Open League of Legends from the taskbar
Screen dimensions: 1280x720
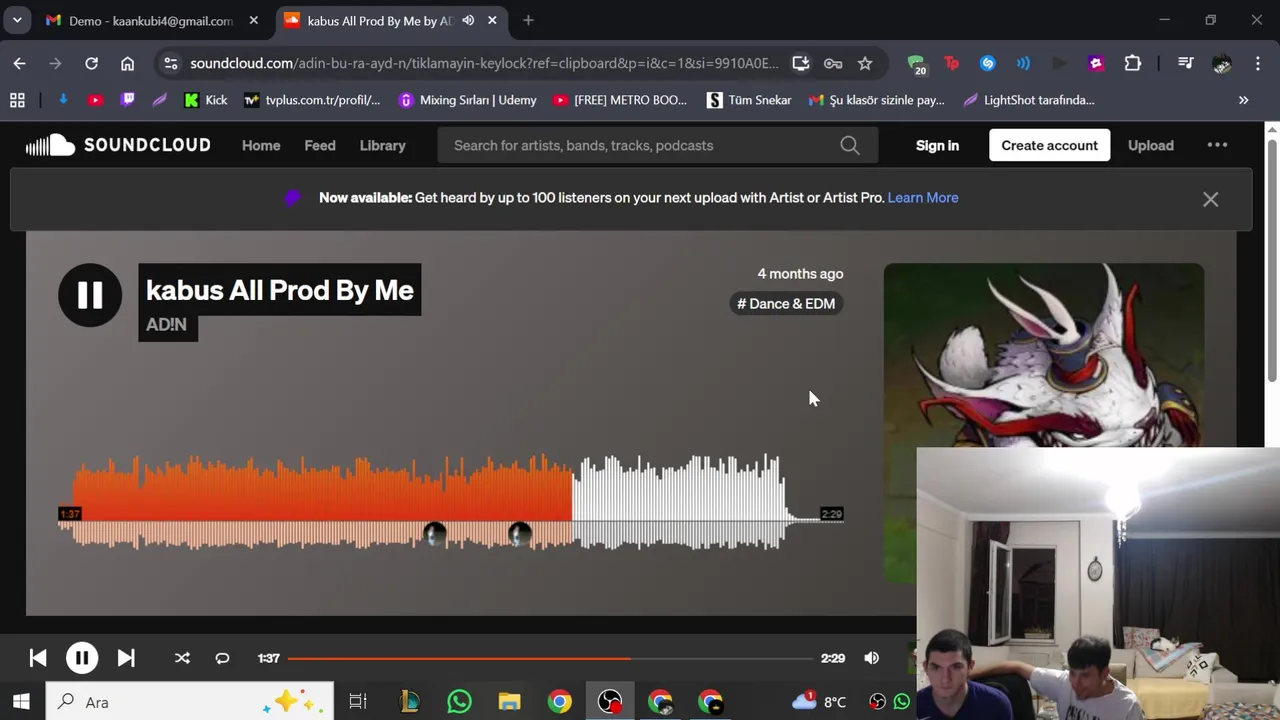pos(409,701)
